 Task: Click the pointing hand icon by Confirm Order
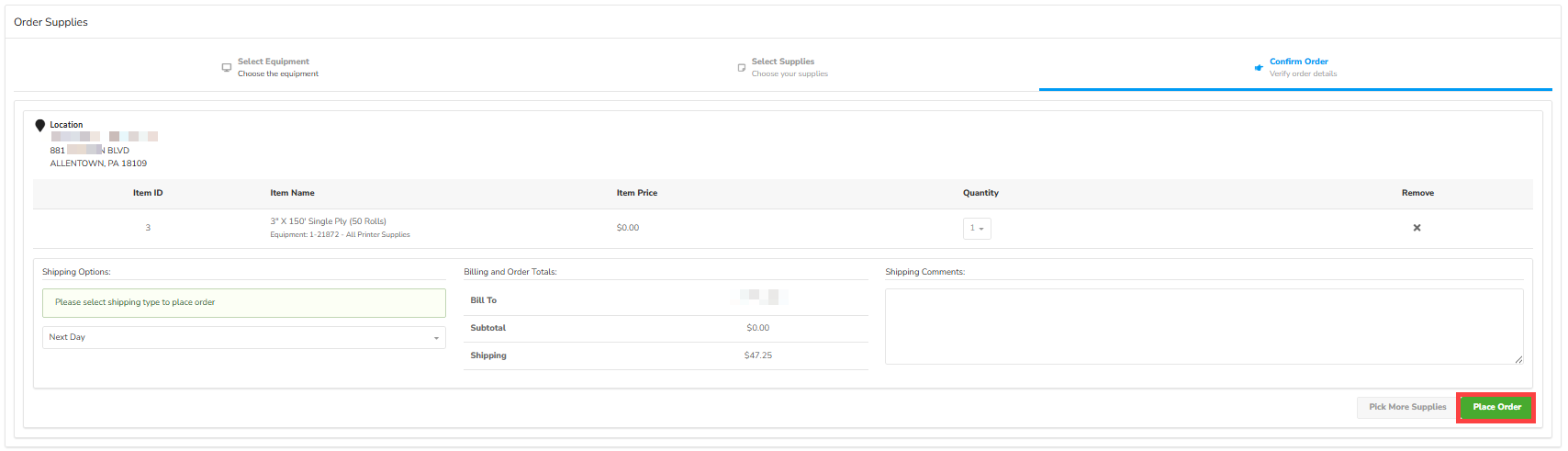[1259, 68]
